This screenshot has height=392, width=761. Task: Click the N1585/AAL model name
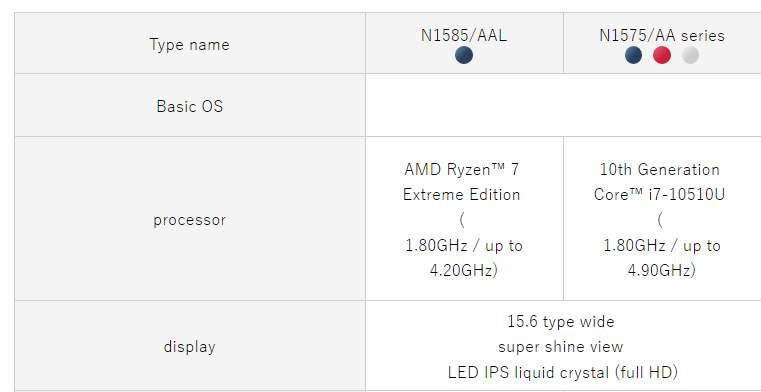463,36
